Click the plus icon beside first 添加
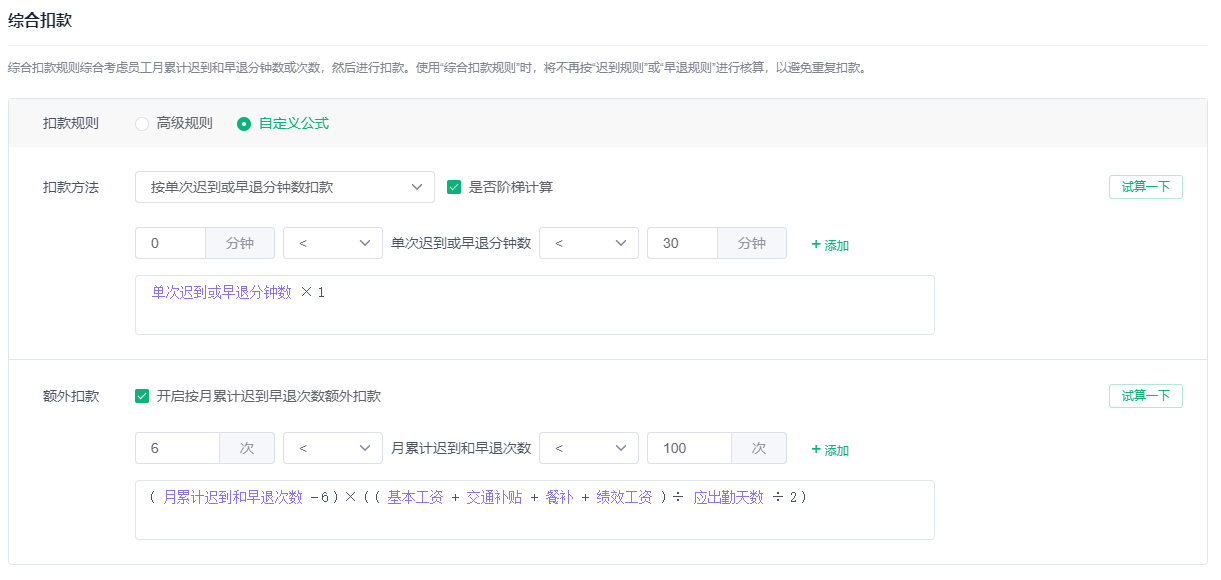This screenshot has height=580, width=1221. (x=815, y=245)
